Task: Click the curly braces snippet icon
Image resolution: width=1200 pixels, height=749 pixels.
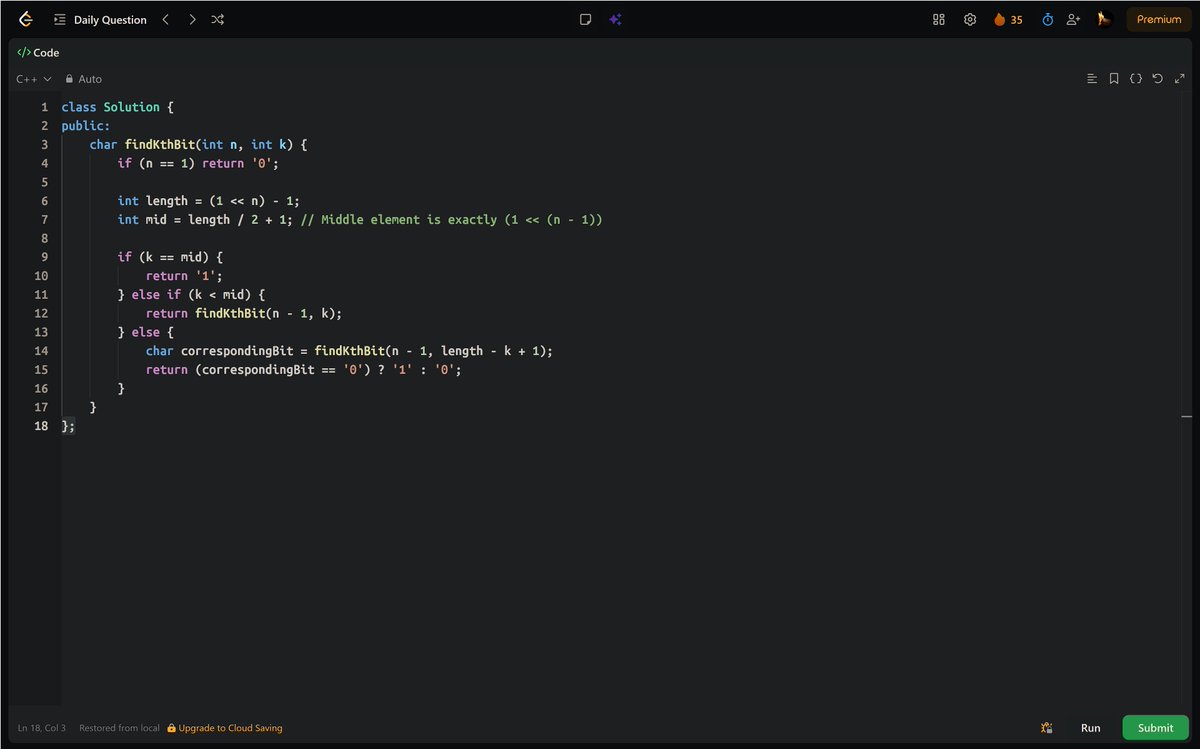Action: (x=1136, y=79)
